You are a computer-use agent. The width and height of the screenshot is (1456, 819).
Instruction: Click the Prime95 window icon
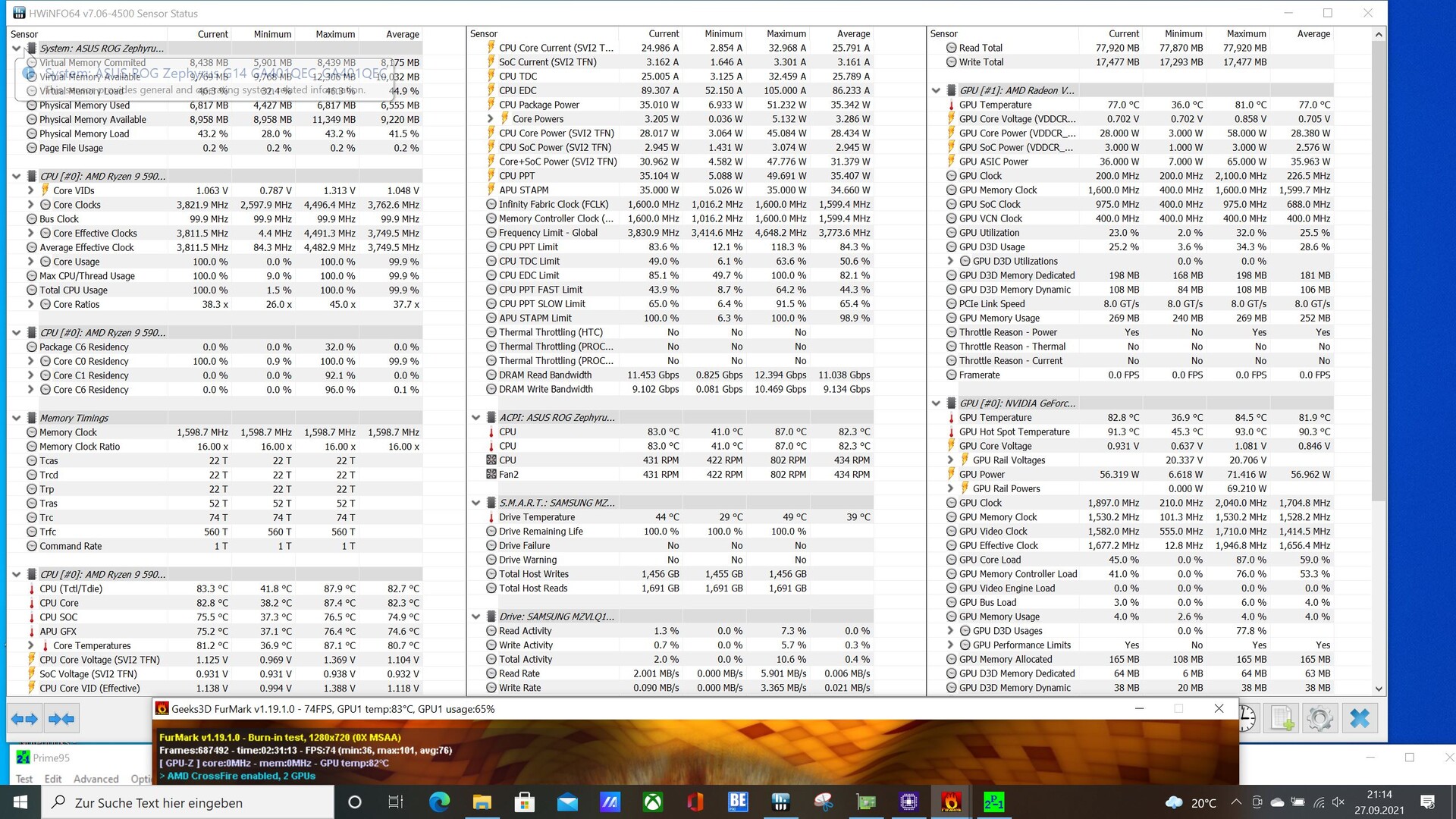pyautogui.click(x=23, y=757)
